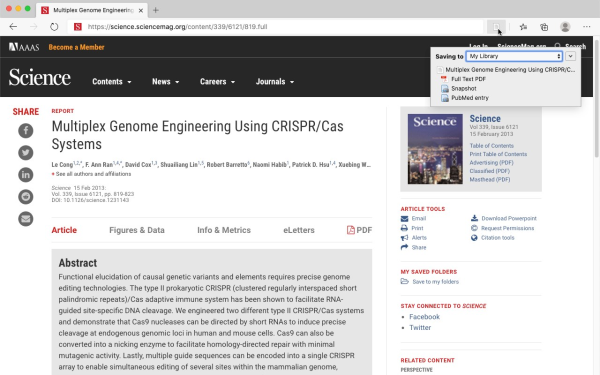Switch to the eLetters tab
600x375 pixels.
pos(299,230)
